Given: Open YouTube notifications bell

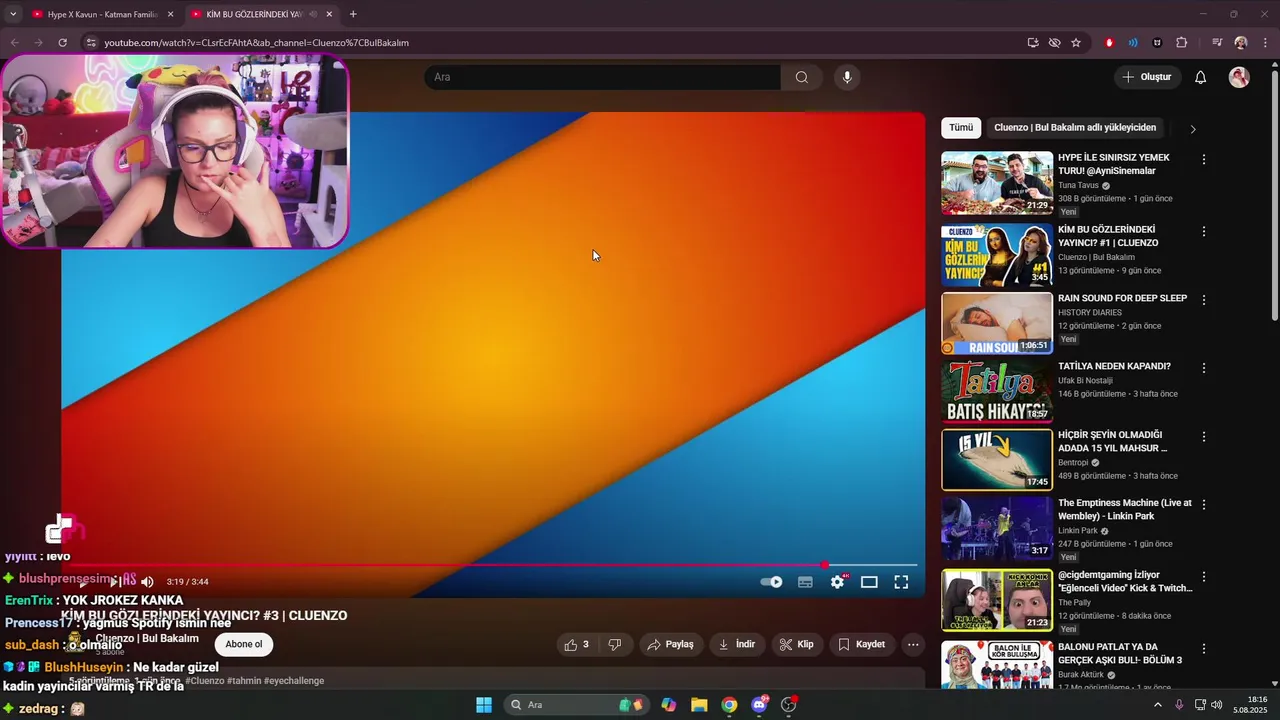Looking at the screenshot, I should pyautogui.click(x=1201, y=77).
